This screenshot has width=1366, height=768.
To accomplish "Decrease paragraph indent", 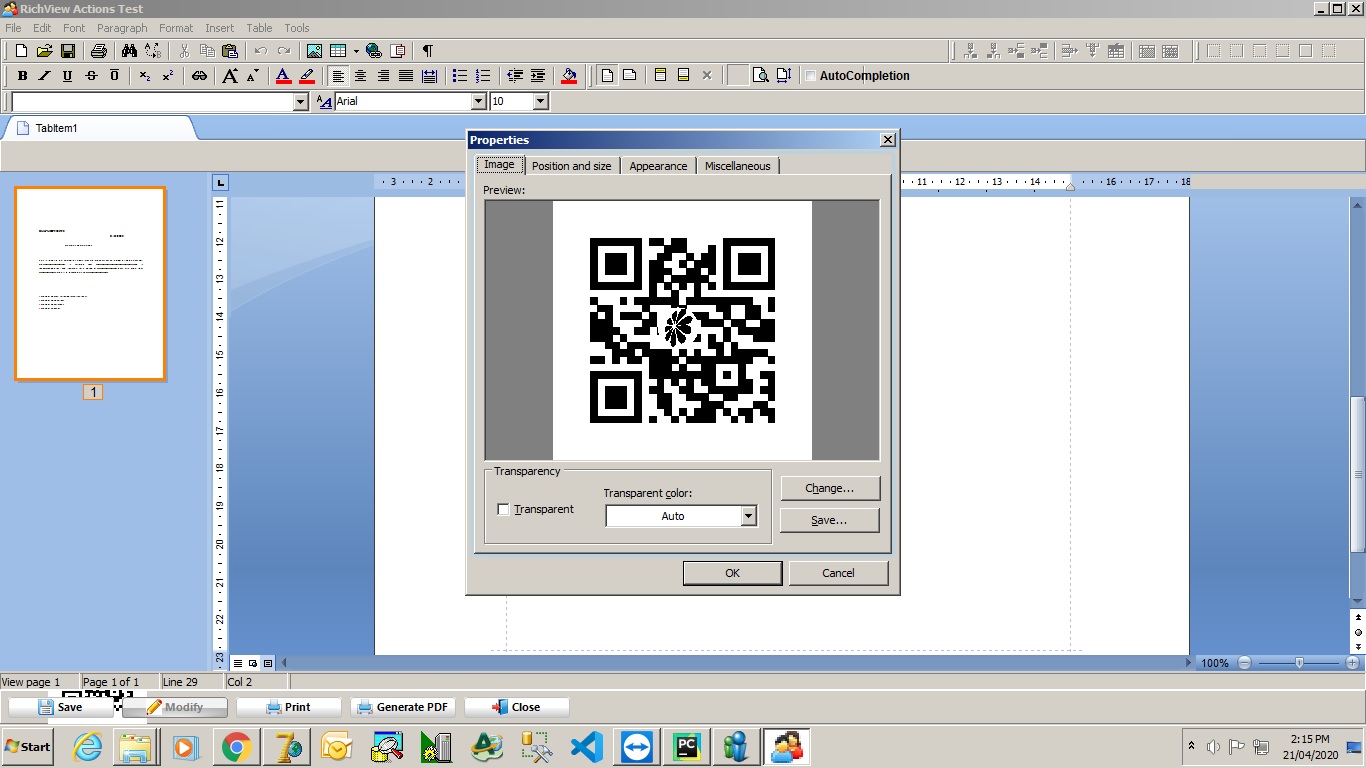I will coord(515,76).
